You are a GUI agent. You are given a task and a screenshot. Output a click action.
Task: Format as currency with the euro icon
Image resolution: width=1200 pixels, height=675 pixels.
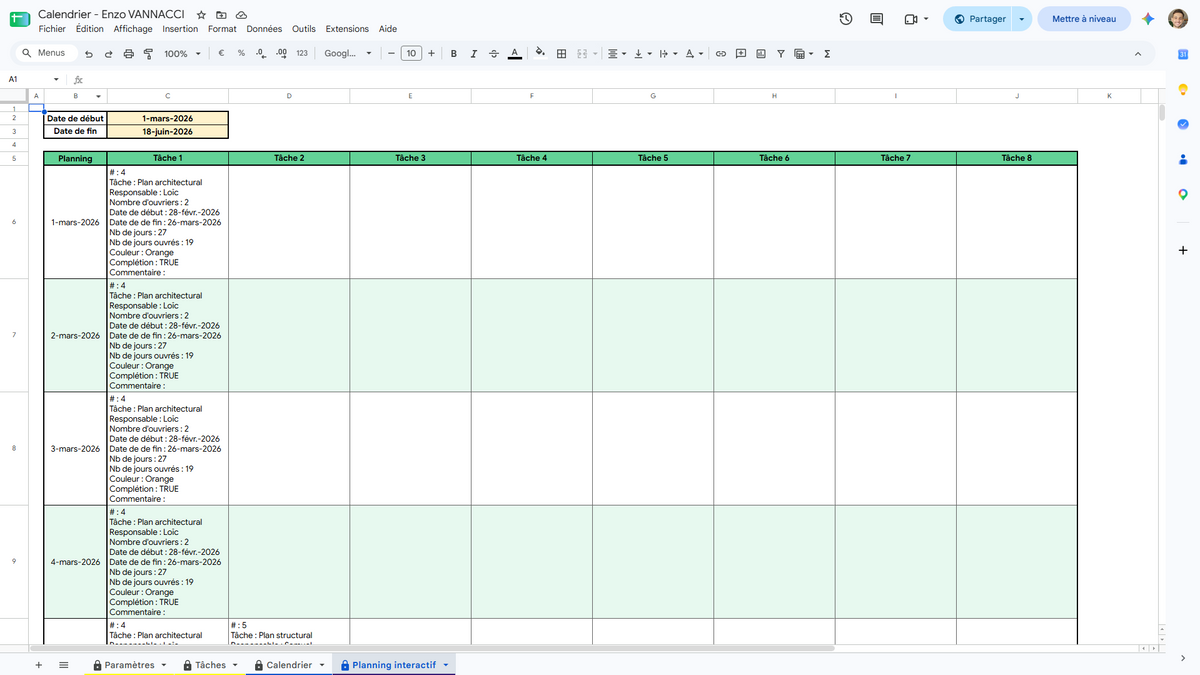221,53
